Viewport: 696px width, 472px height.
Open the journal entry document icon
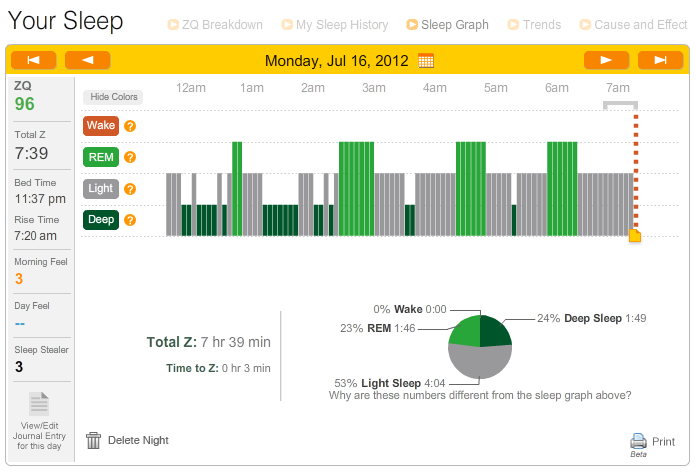(x=39, y=404)
